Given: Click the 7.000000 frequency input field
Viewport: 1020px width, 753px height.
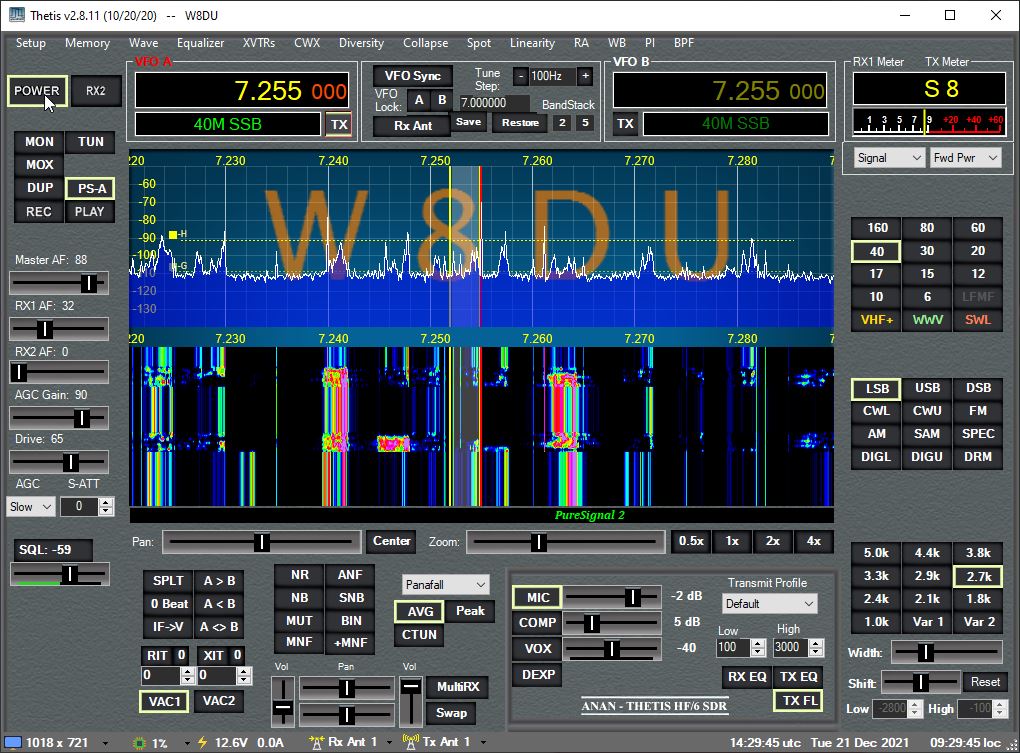Looking at the screenshot, I should [495, 103].
